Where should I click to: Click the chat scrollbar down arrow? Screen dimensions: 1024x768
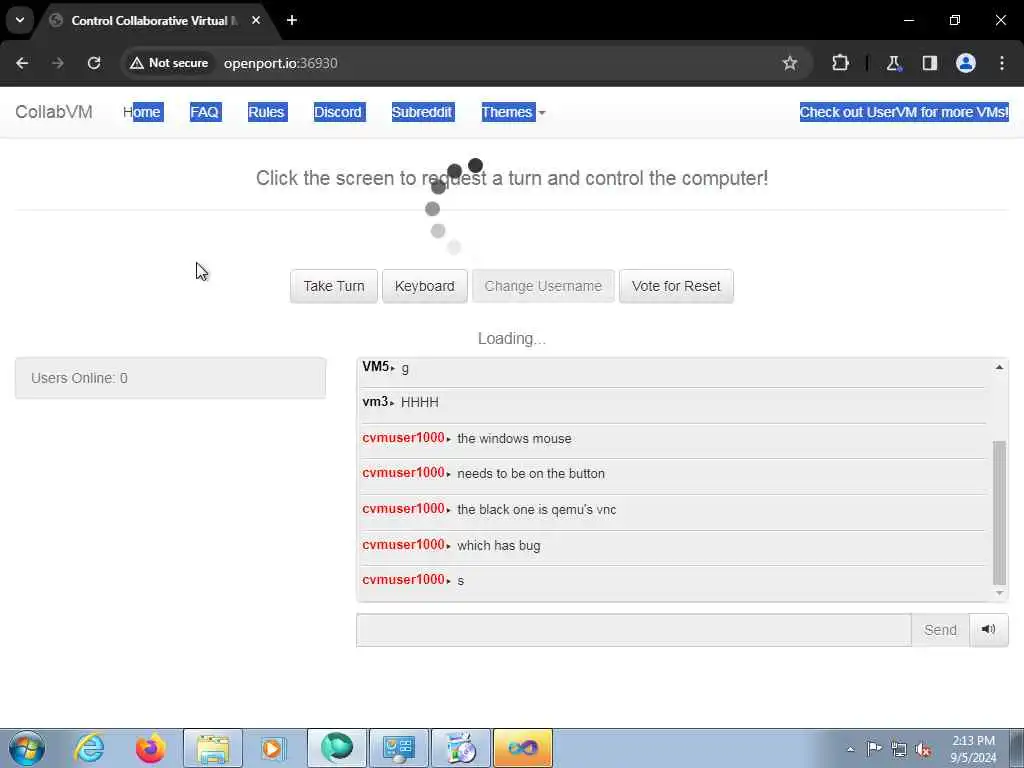999,593
